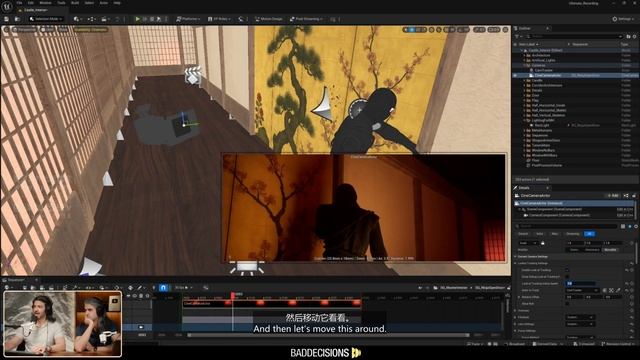Click the Details panel settings gear icon
Screen dimensions: 640x360
(x=636, y=226)
